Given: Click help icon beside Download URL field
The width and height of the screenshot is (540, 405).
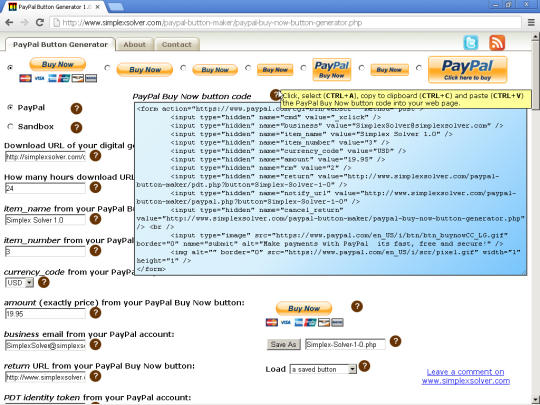Looking at the screenshot, I should click(x=95, y=156).
